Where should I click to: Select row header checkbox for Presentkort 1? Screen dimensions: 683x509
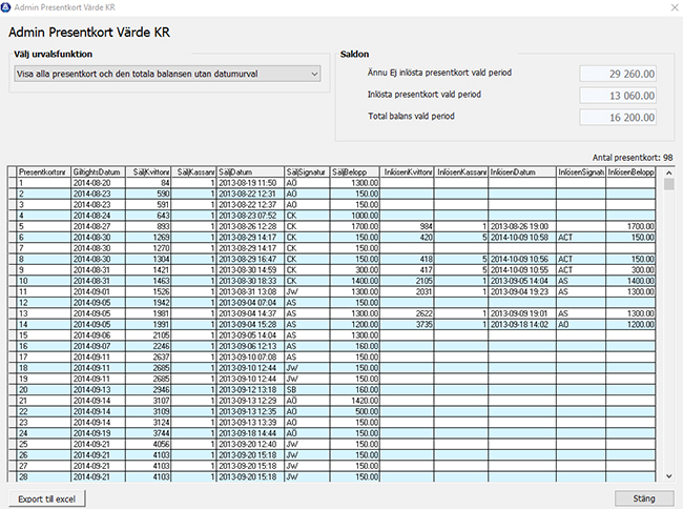coord(12,183)
